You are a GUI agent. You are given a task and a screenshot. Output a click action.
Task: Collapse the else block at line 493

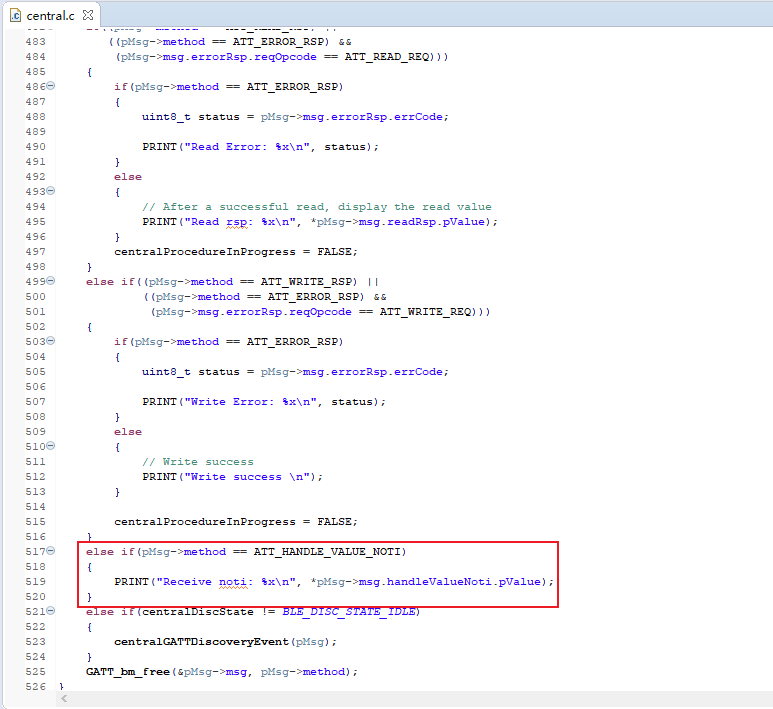click(x=51, y=191)
